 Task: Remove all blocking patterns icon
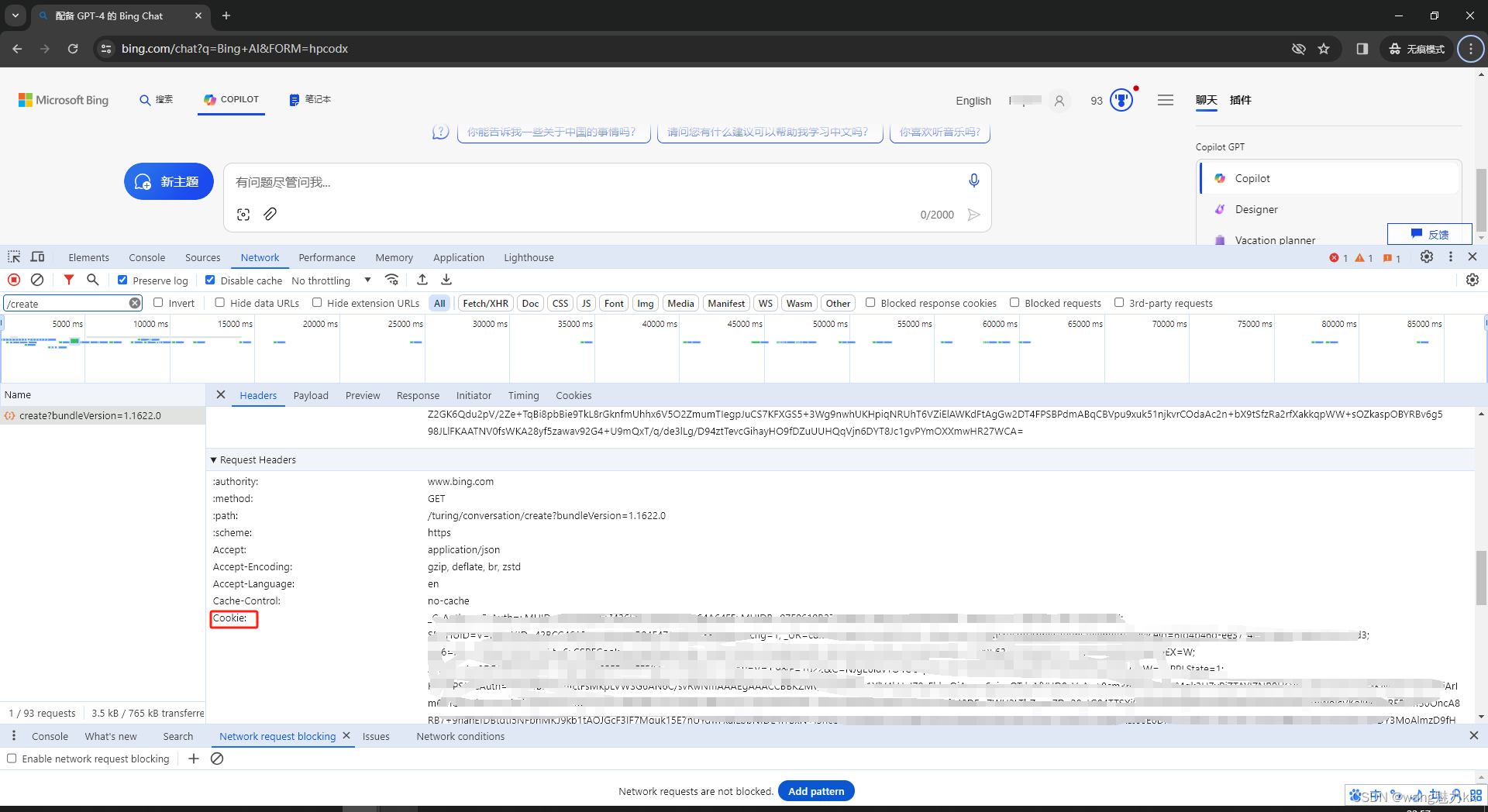217,759
